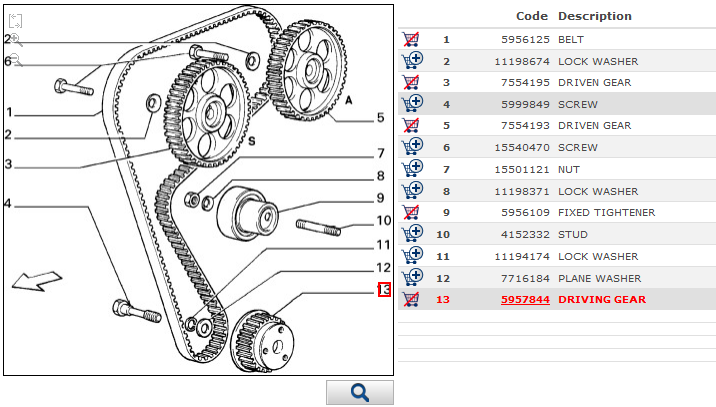This screenshot has width=716, height=407.
Task: Click callout number 9 on the diagram
Action: (x=380, y=198)
